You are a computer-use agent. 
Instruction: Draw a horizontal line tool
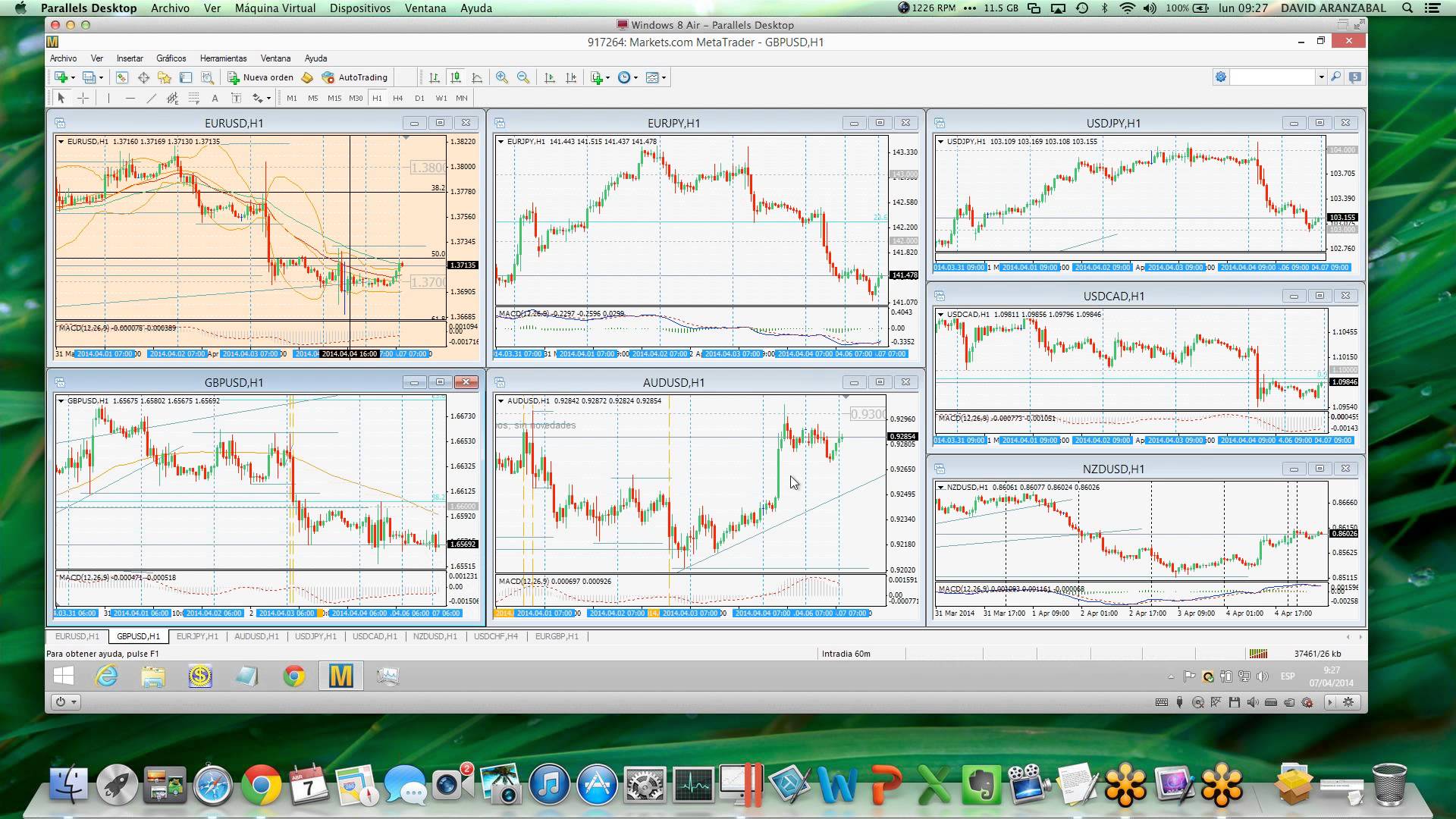(x=130, y=98)
